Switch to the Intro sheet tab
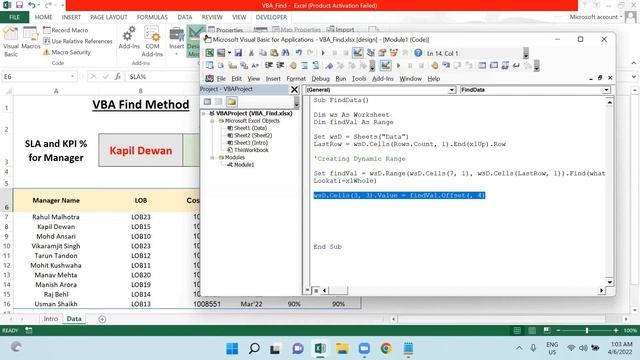The height and width of the screenshot is (360, 640). [x=51, y=319]
